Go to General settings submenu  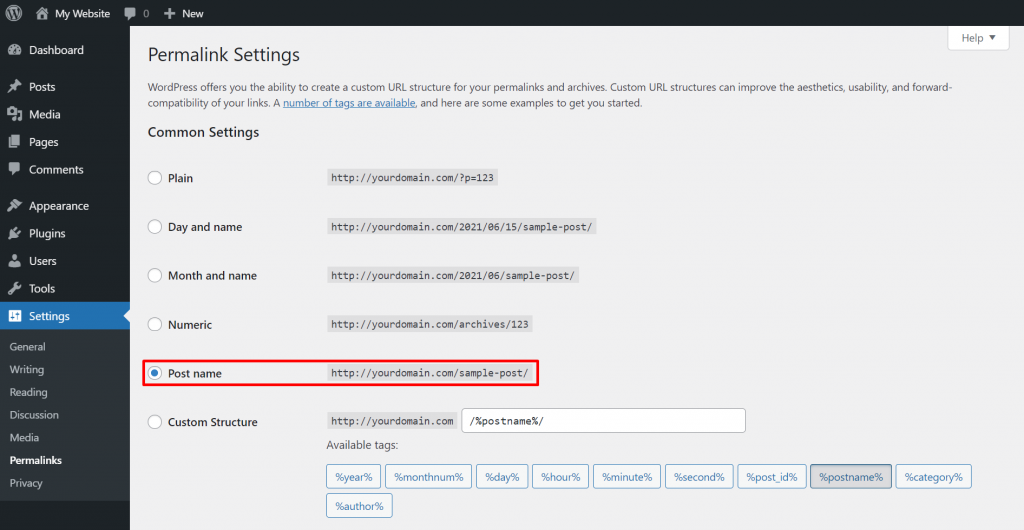27,347
